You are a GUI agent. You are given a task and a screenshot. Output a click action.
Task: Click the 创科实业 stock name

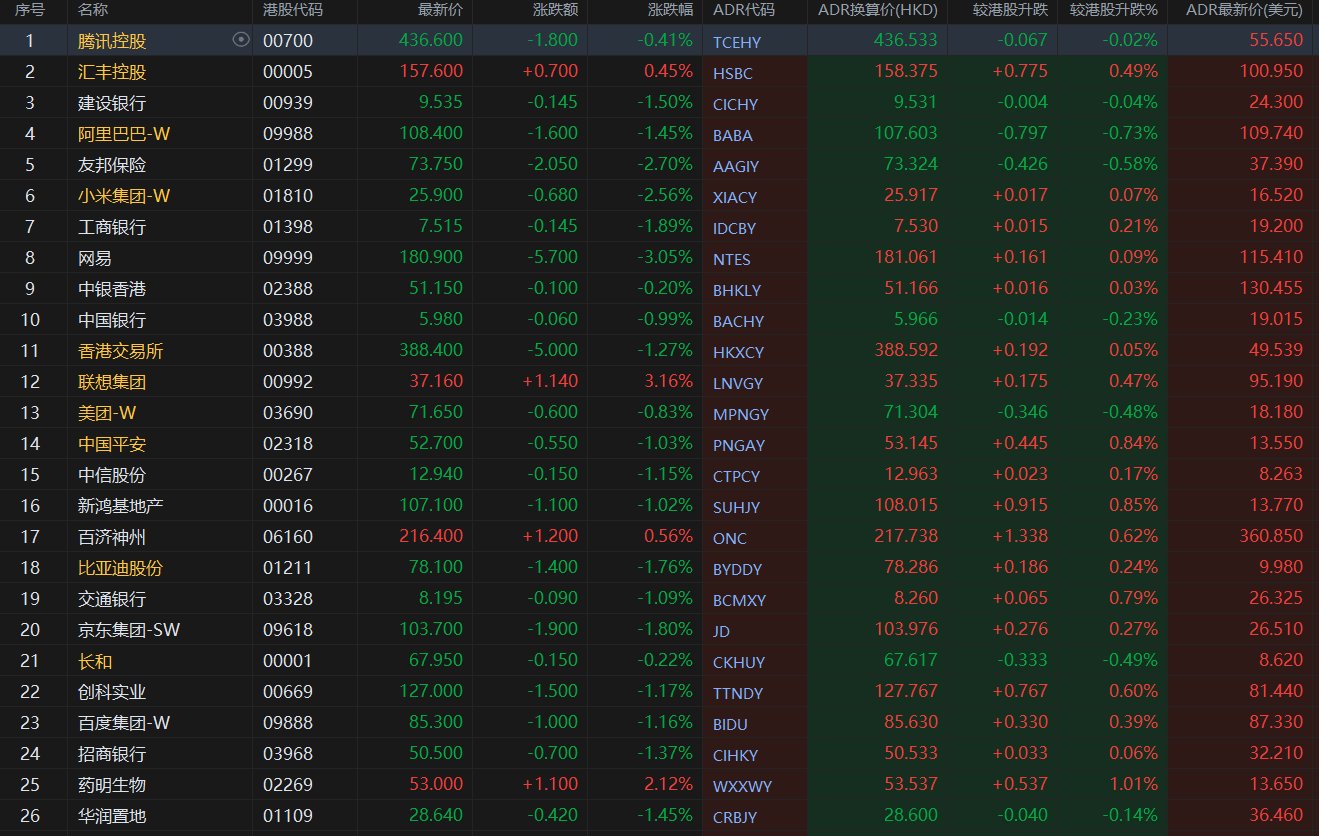112,692
